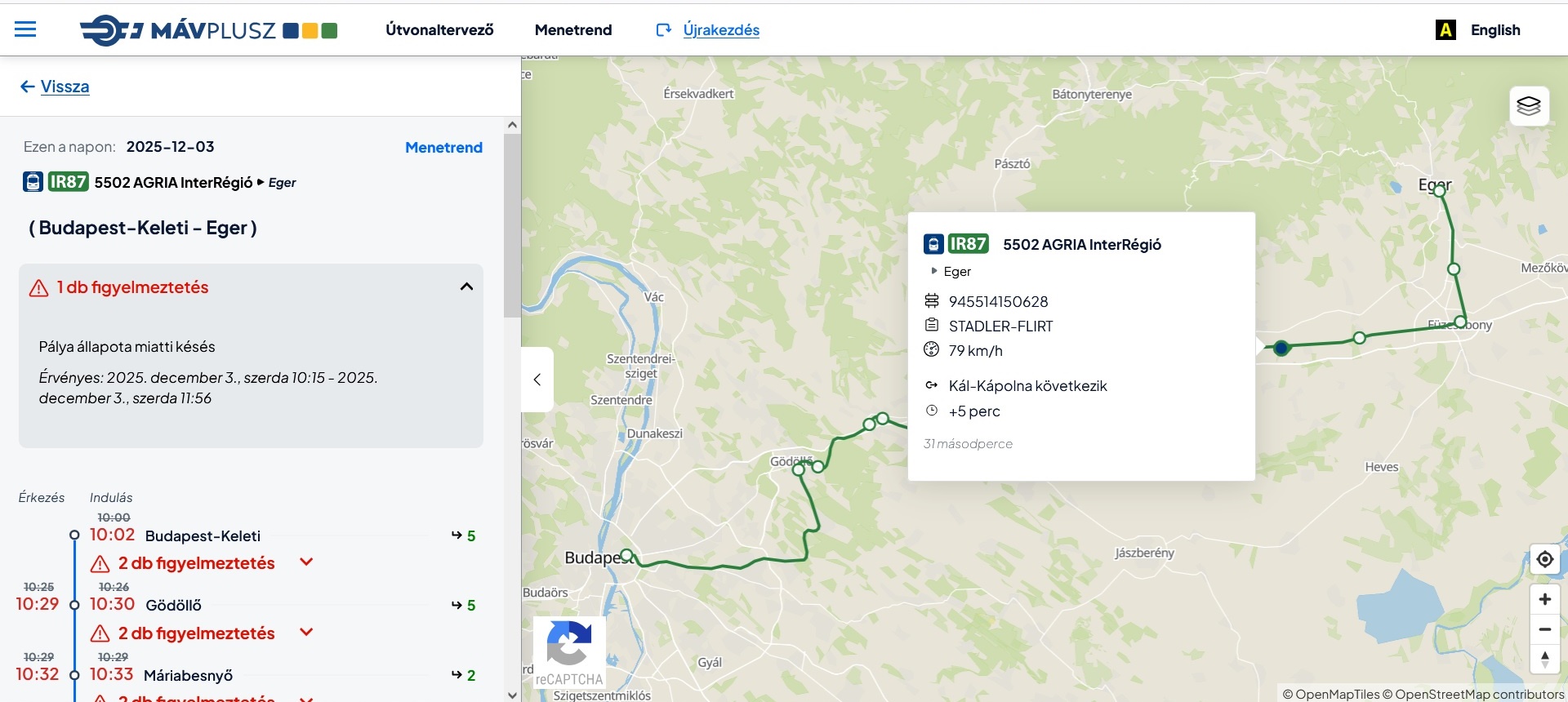Click the MÁVPLUSZ logo
This screenshot has width=1568, height=702.
208,30
